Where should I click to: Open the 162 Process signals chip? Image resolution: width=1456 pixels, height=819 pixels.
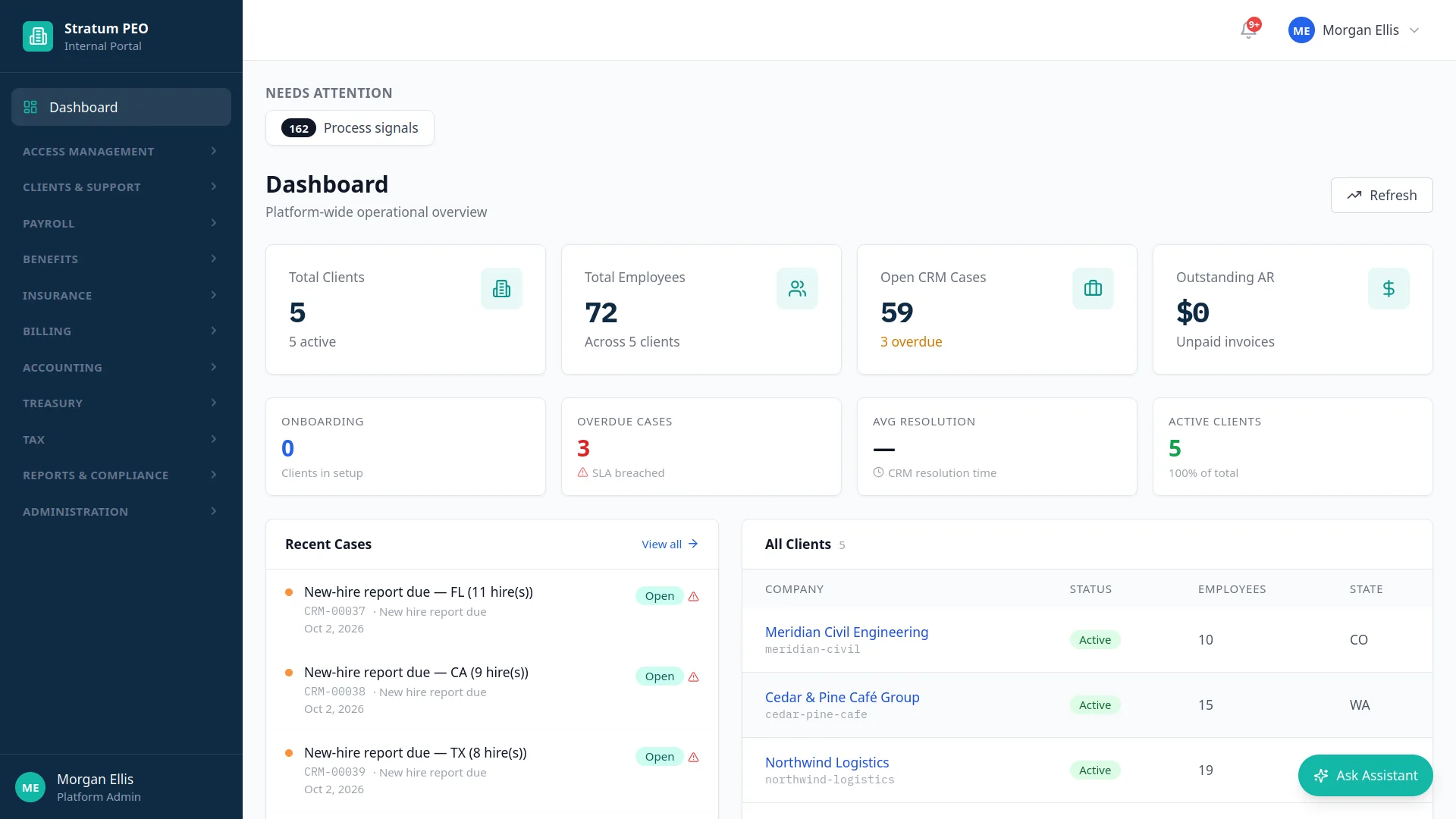point(350,127)
